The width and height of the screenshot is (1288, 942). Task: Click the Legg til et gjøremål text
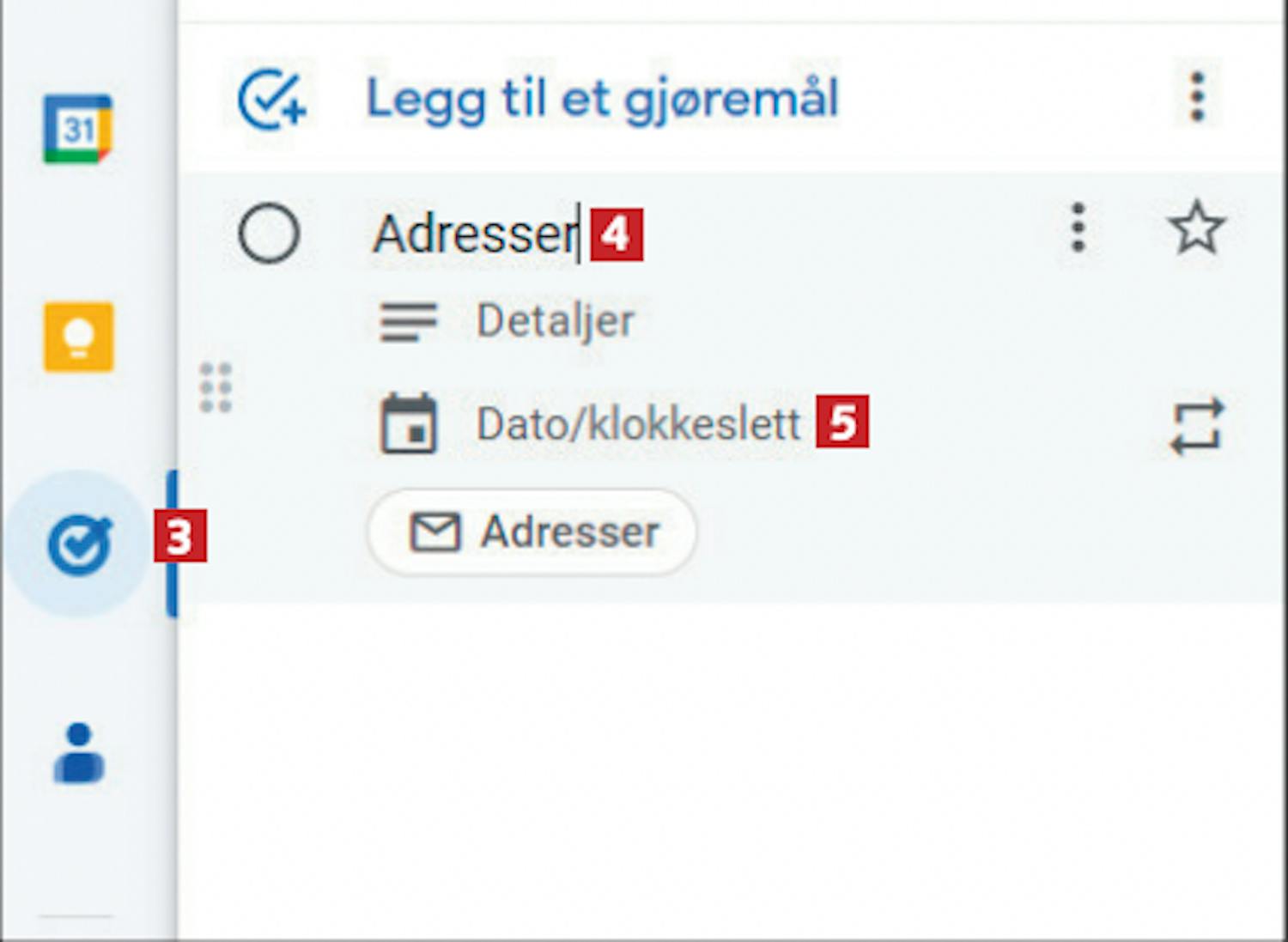[603, 100]
